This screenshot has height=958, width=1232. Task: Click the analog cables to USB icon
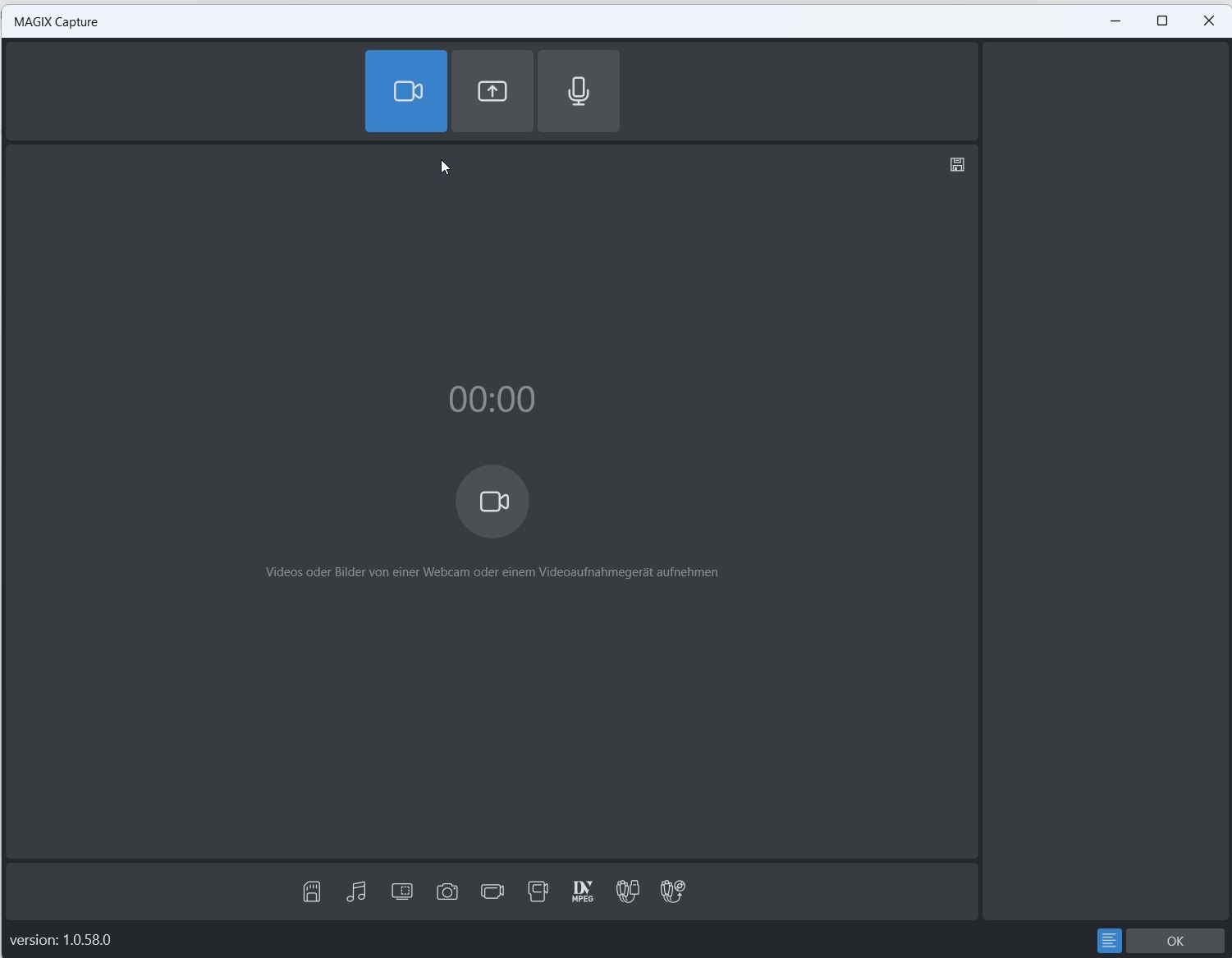pyautogui.click(x=628, y=892)
